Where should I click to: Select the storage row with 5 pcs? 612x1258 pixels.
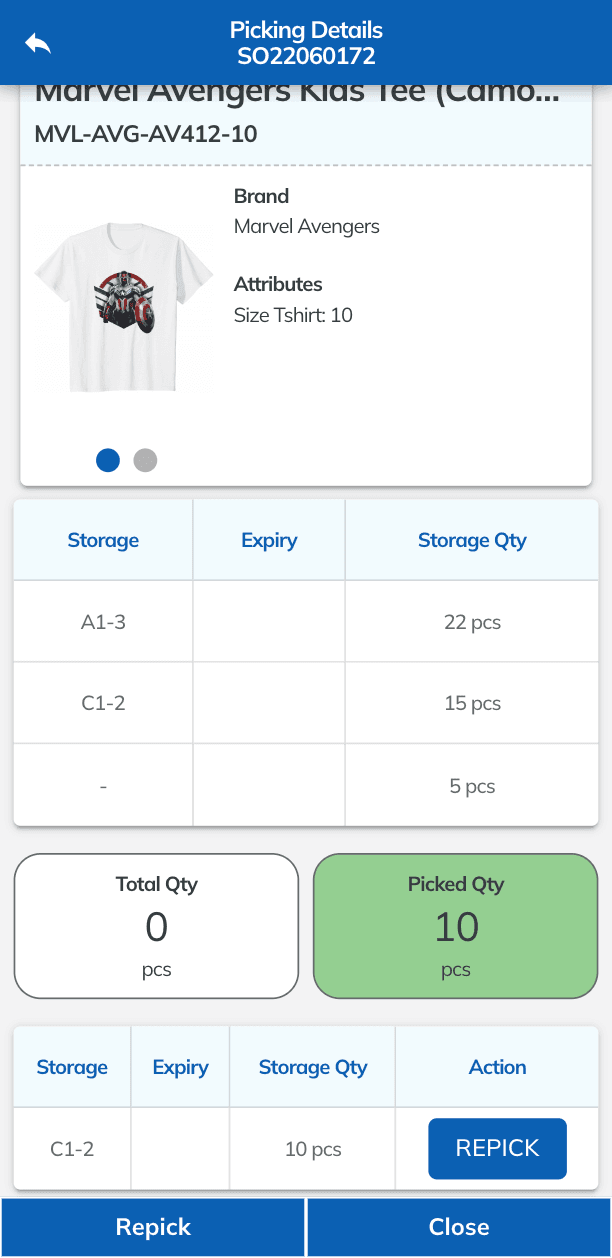point(306,786)
